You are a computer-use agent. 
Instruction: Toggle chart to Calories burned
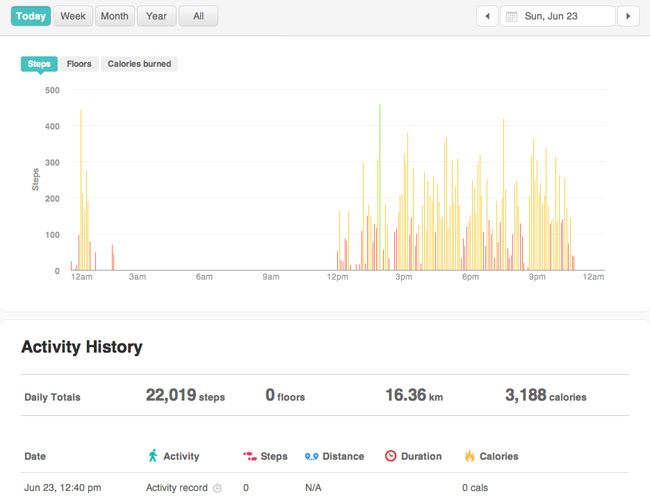139,64
